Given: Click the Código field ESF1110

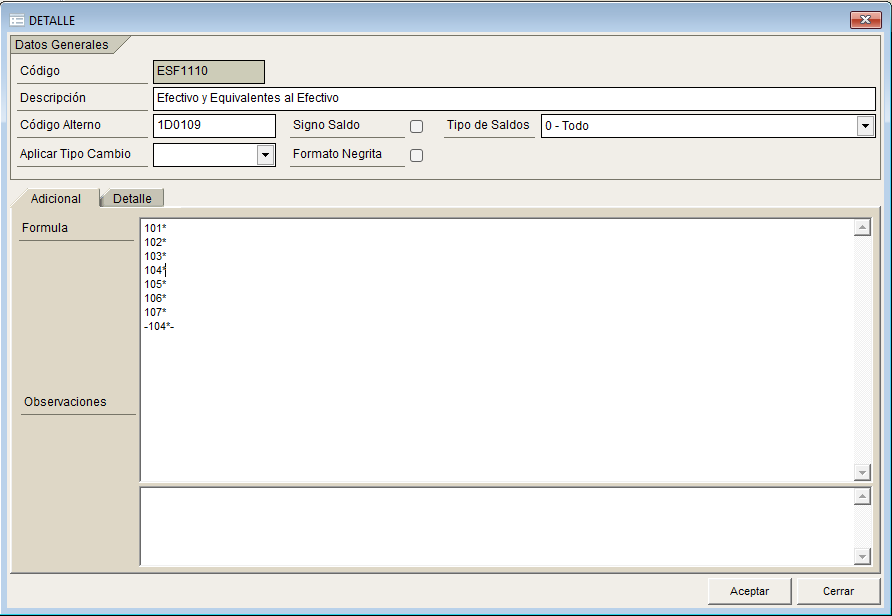Looking at the screenshot, I should coord(209,72).
